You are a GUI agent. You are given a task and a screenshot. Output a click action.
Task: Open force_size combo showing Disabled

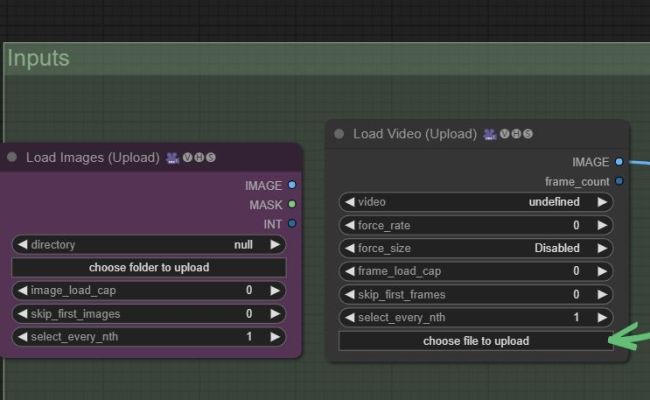[475, 248]
